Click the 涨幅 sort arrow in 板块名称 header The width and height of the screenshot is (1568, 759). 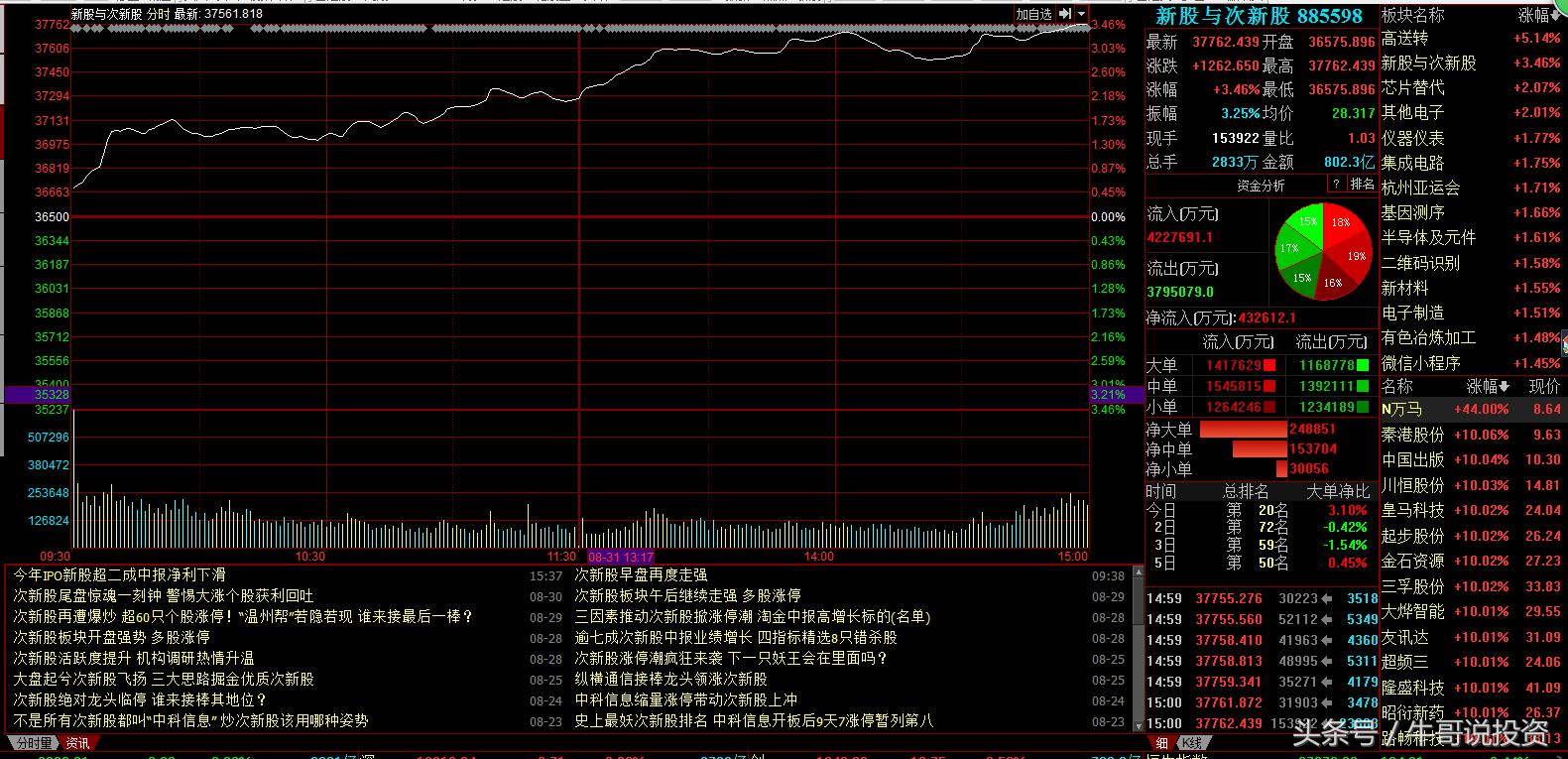point(1555,16)
